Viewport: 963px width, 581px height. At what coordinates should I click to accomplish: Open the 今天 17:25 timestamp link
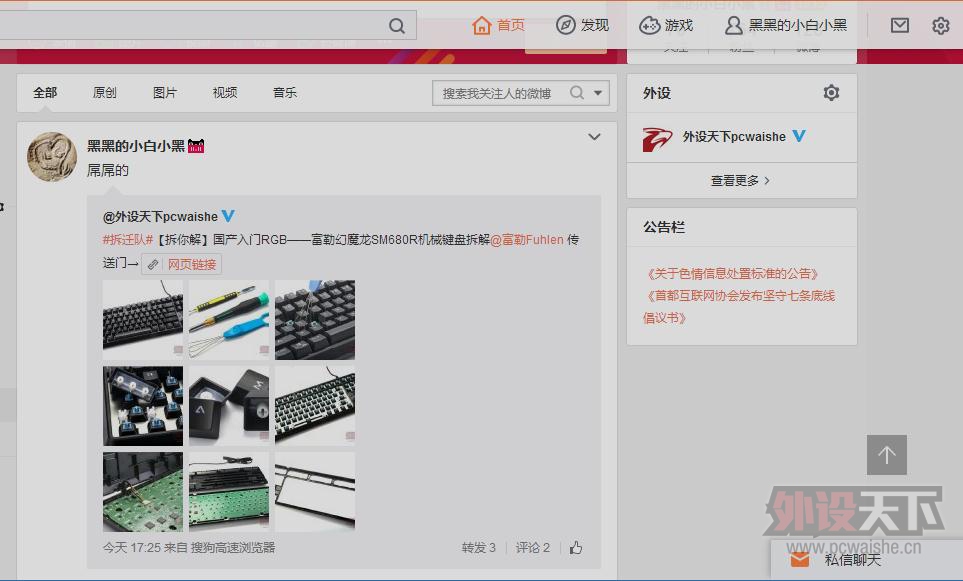(131, 548)
